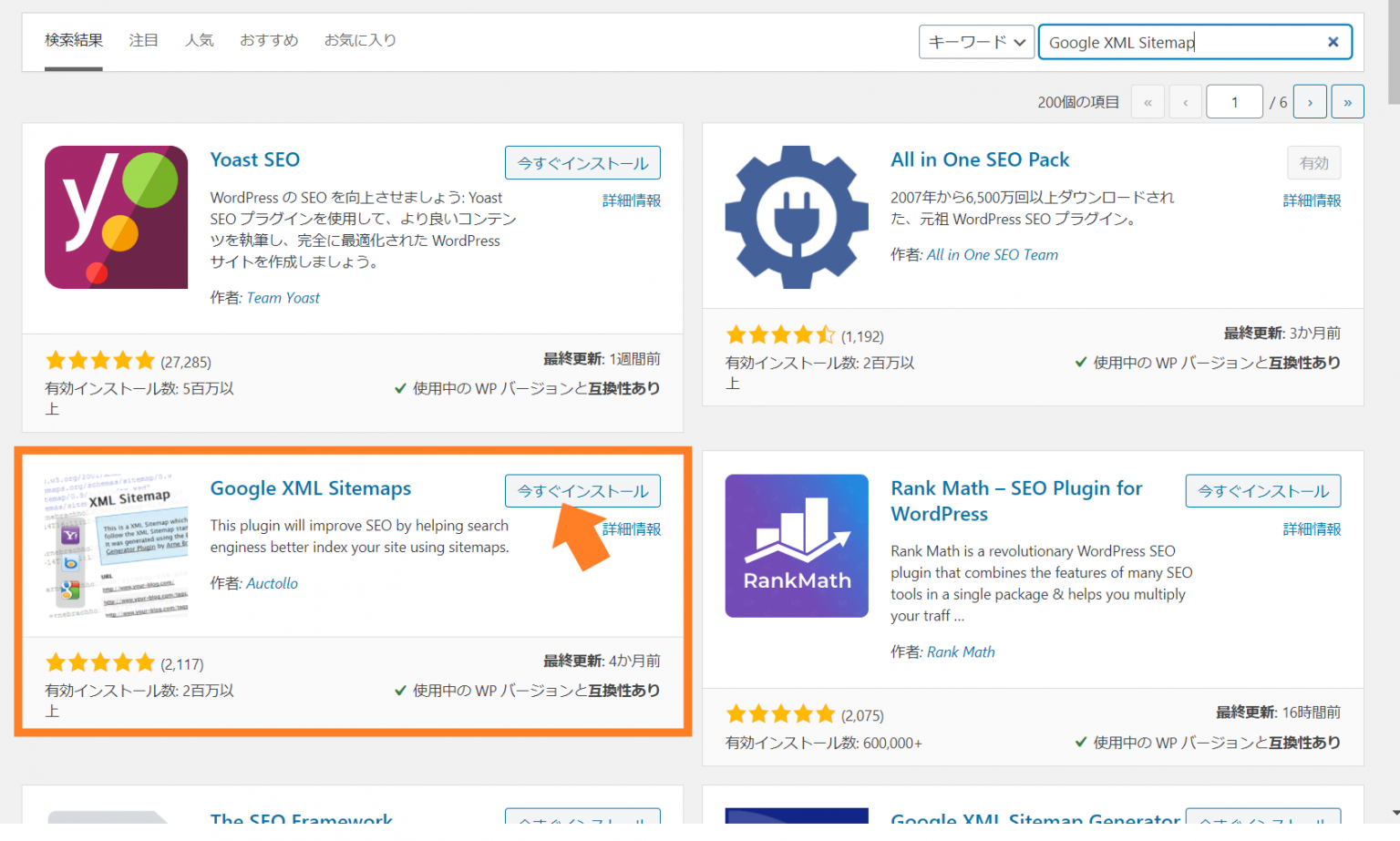The width and height of the screenshot is (1400, 841).
Task: Click the Google XML Sitemaps preview image
Action: tap(116, 545)
